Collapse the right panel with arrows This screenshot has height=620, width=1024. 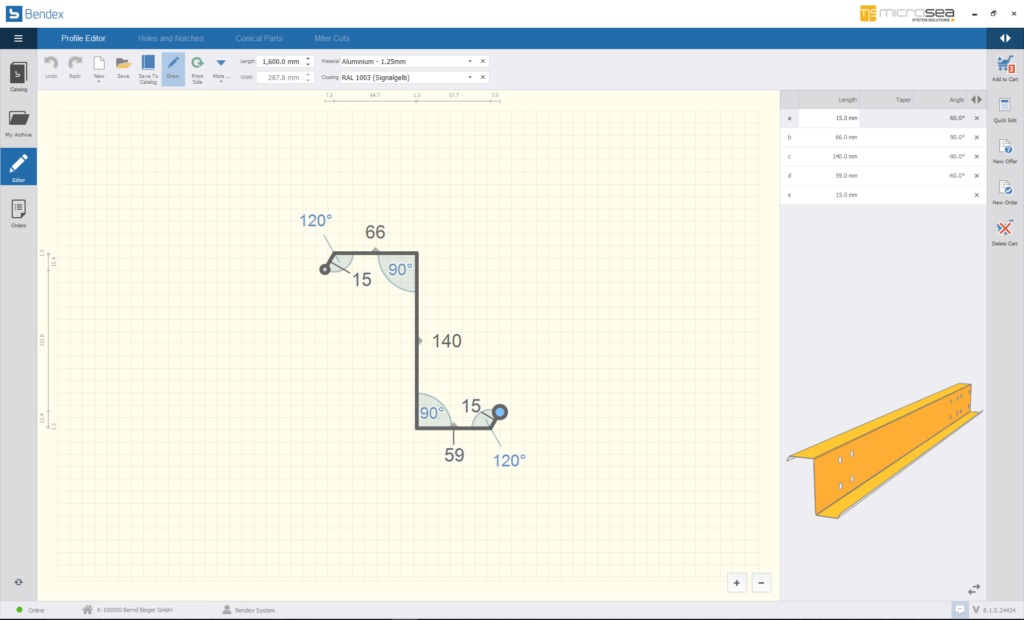1005,38
